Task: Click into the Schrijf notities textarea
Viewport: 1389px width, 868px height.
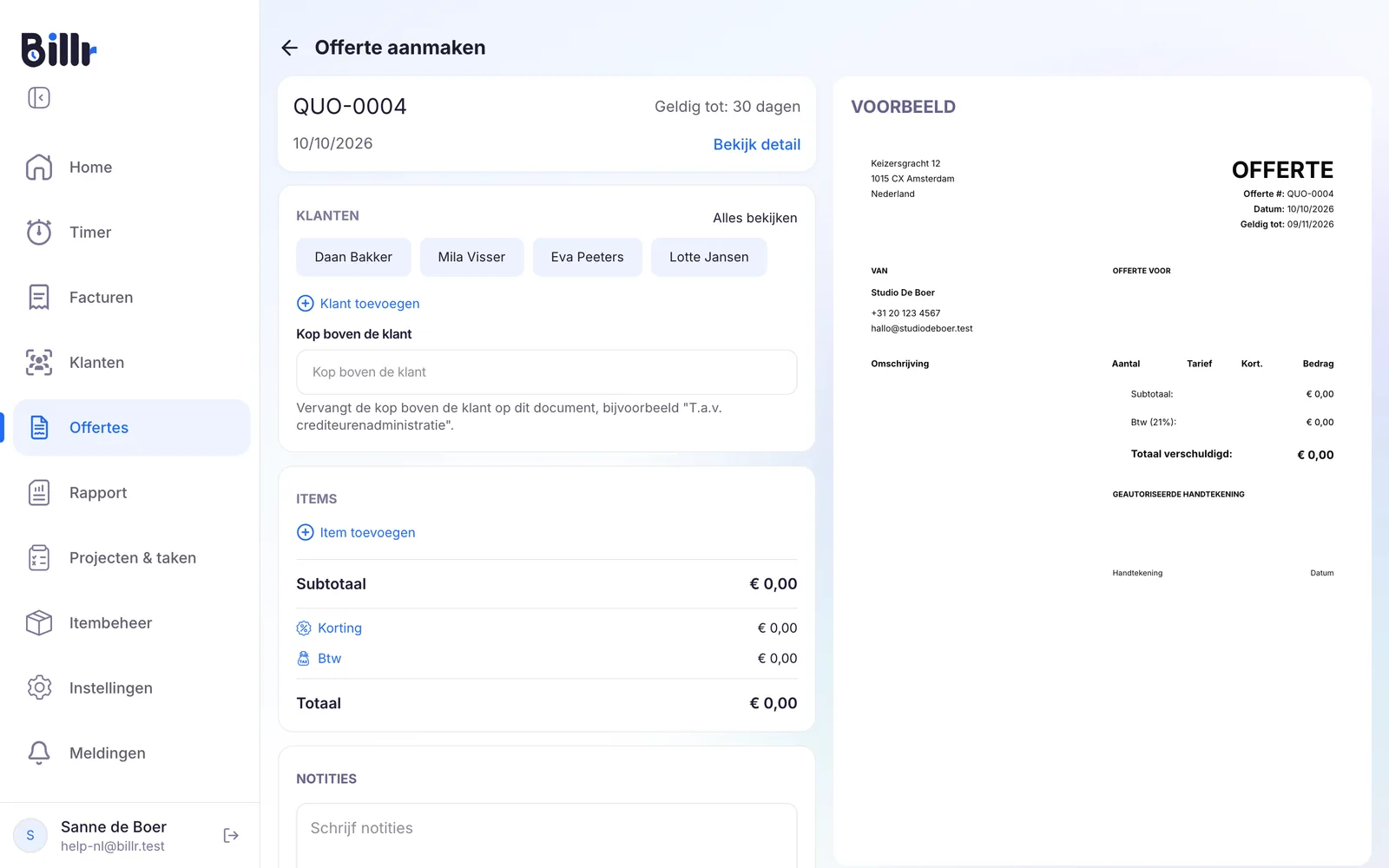Action: coord(547,835)
